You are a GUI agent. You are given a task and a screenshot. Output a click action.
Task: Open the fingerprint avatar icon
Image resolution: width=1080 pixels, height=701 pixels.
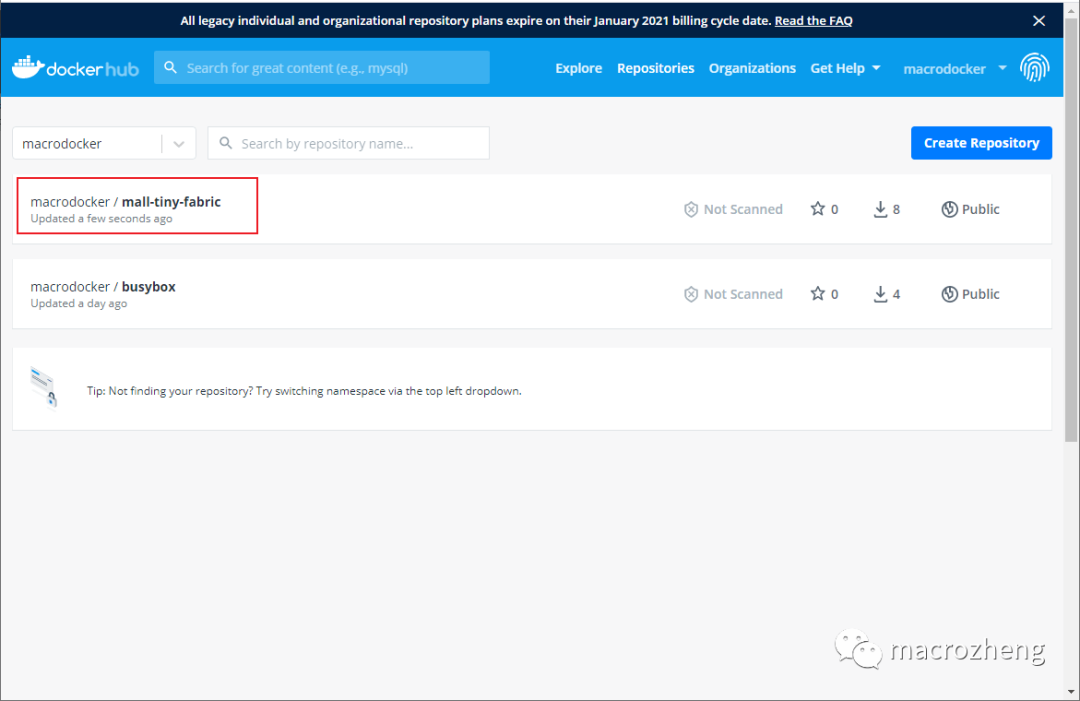coord(1035,67)
